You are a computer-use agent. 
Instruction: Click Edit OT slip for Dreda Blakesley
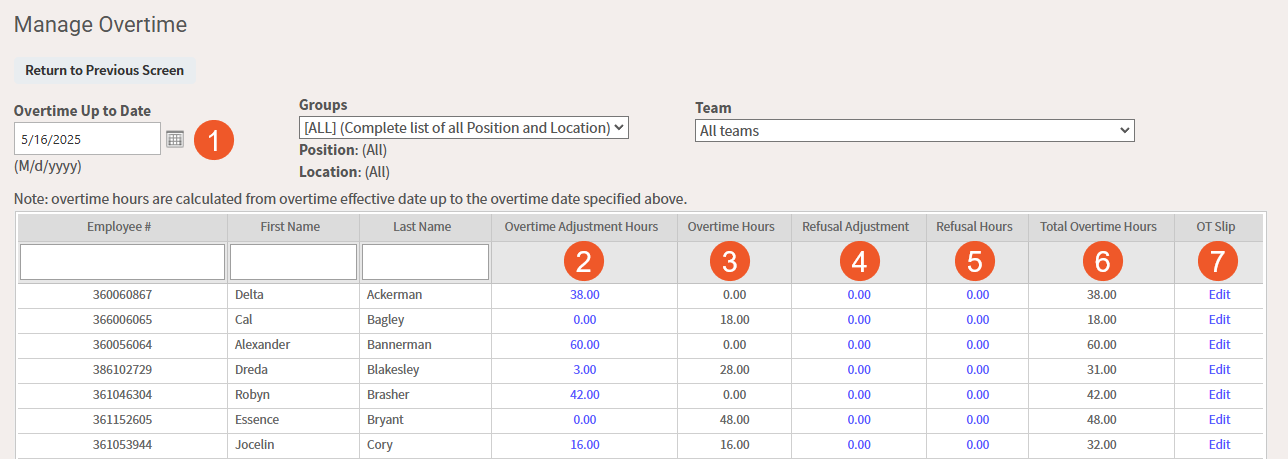(x=1219, y=370)
